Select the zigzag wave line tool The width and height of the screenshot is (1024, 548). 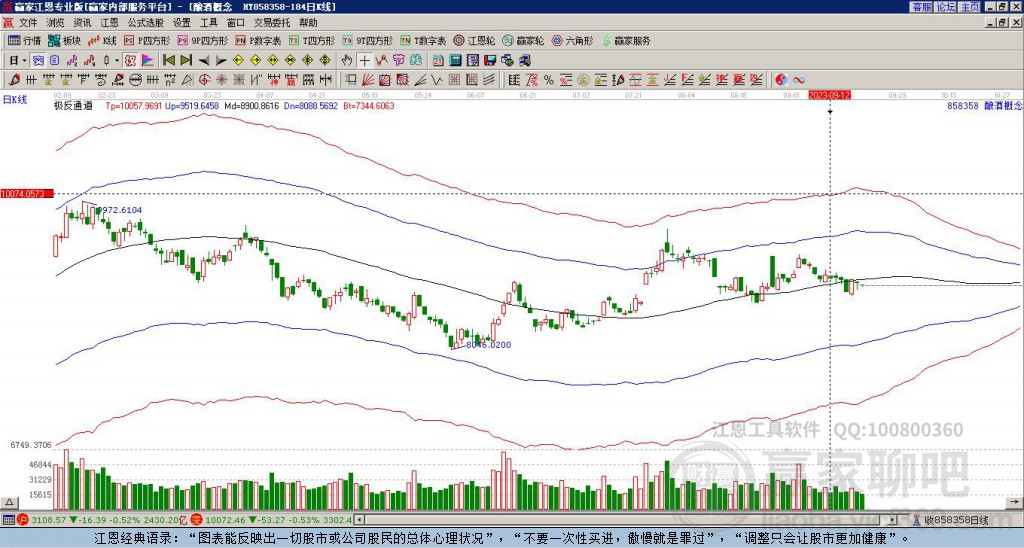point(437,80)
